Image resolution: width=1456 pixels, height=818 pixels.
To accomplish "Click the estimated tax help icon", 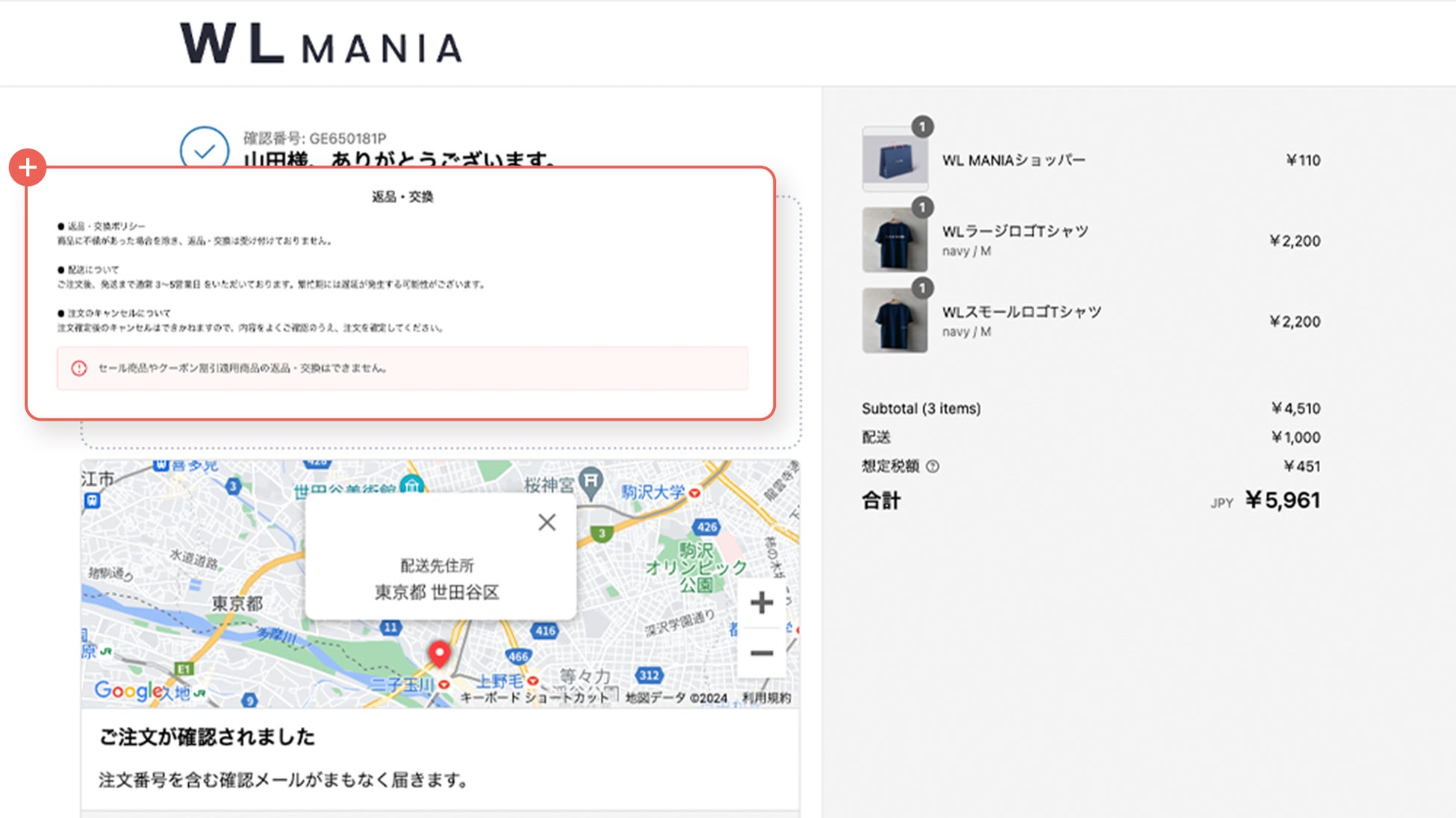I will pyautogui.click(x=933, y=466).
